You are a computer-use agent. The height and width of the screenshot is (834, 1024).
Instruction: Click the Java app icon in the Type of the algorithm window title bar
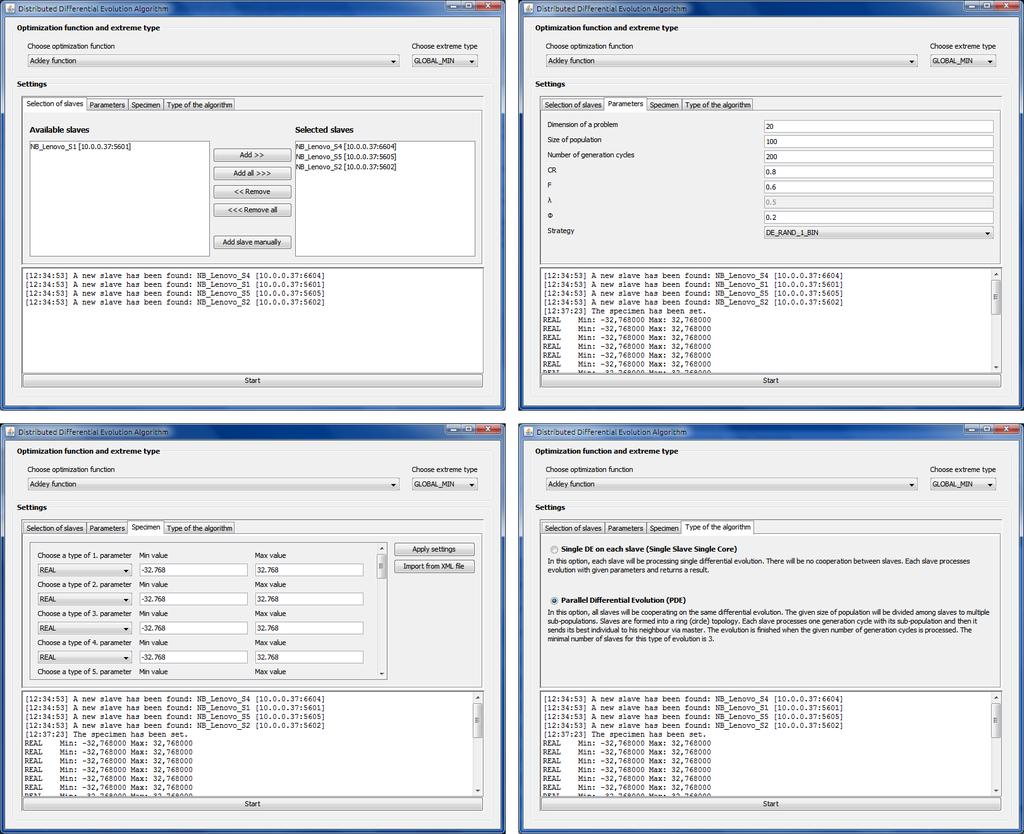tap(528, 432)
